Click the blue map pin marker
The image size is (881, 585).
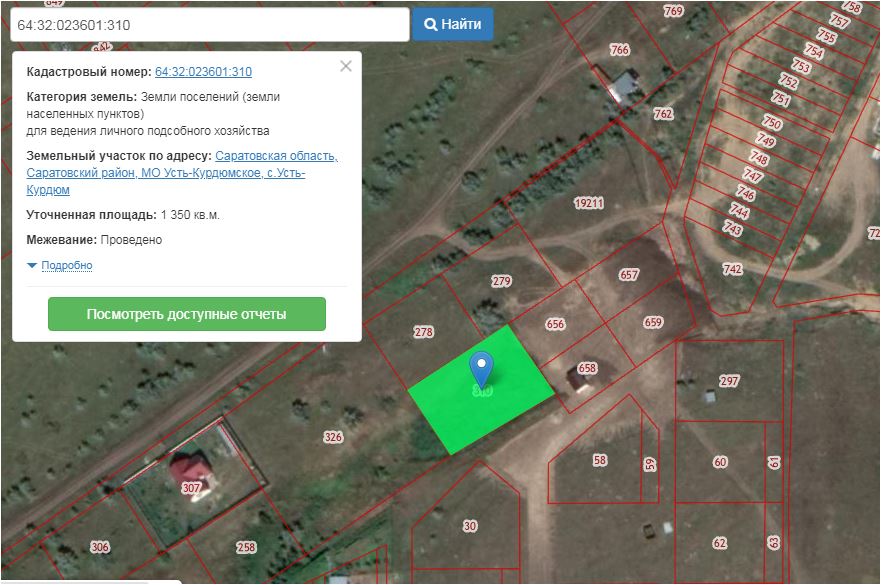click(482, 368)
